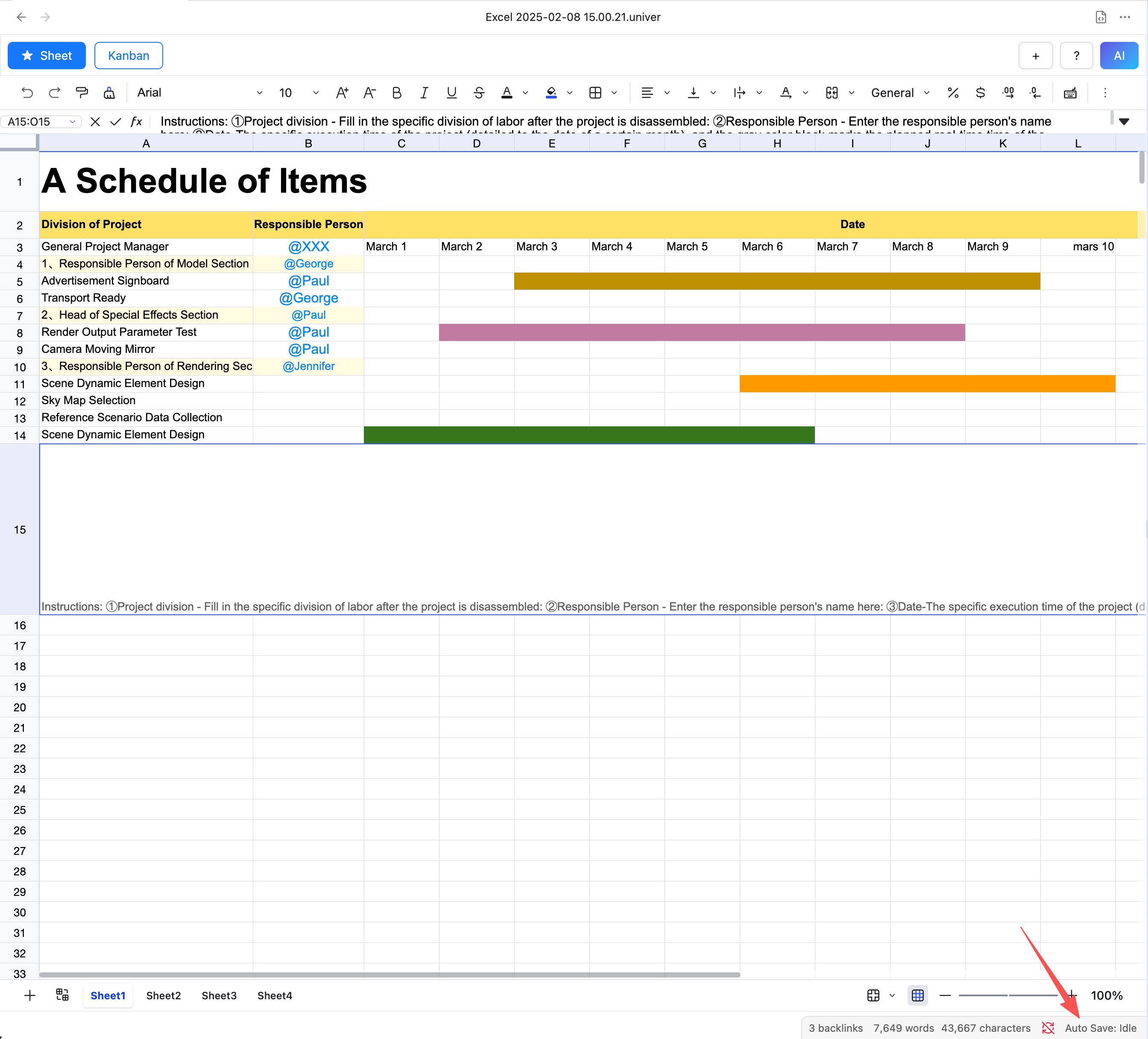Expand the formula bar with arrow
Viewport: 1148px width, 1039px height.
point(1124,121)
